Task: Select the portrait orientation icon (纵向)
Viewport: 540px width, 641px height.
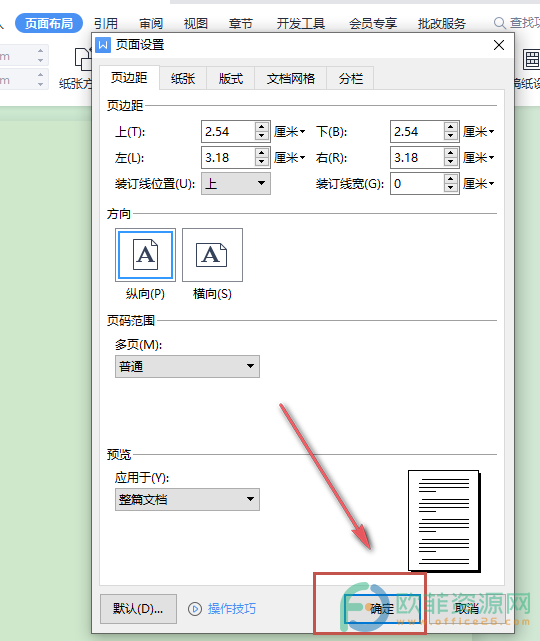Action: 146,255
